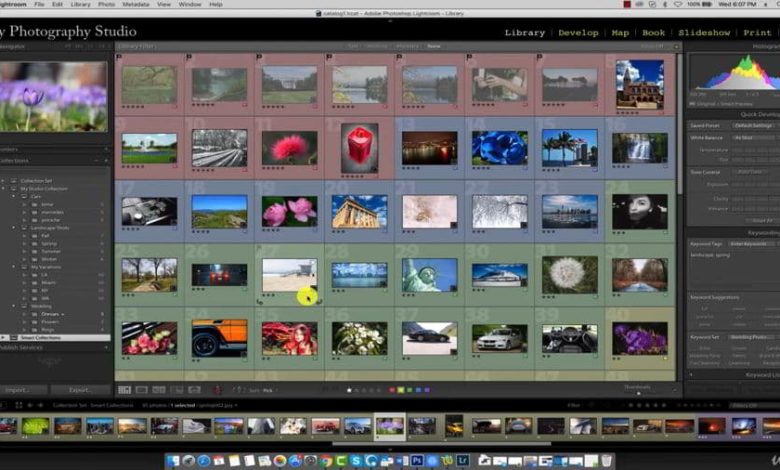Open Filters Off dropdown in filmstrip
The image size is (780, 470).
[754, 405]
